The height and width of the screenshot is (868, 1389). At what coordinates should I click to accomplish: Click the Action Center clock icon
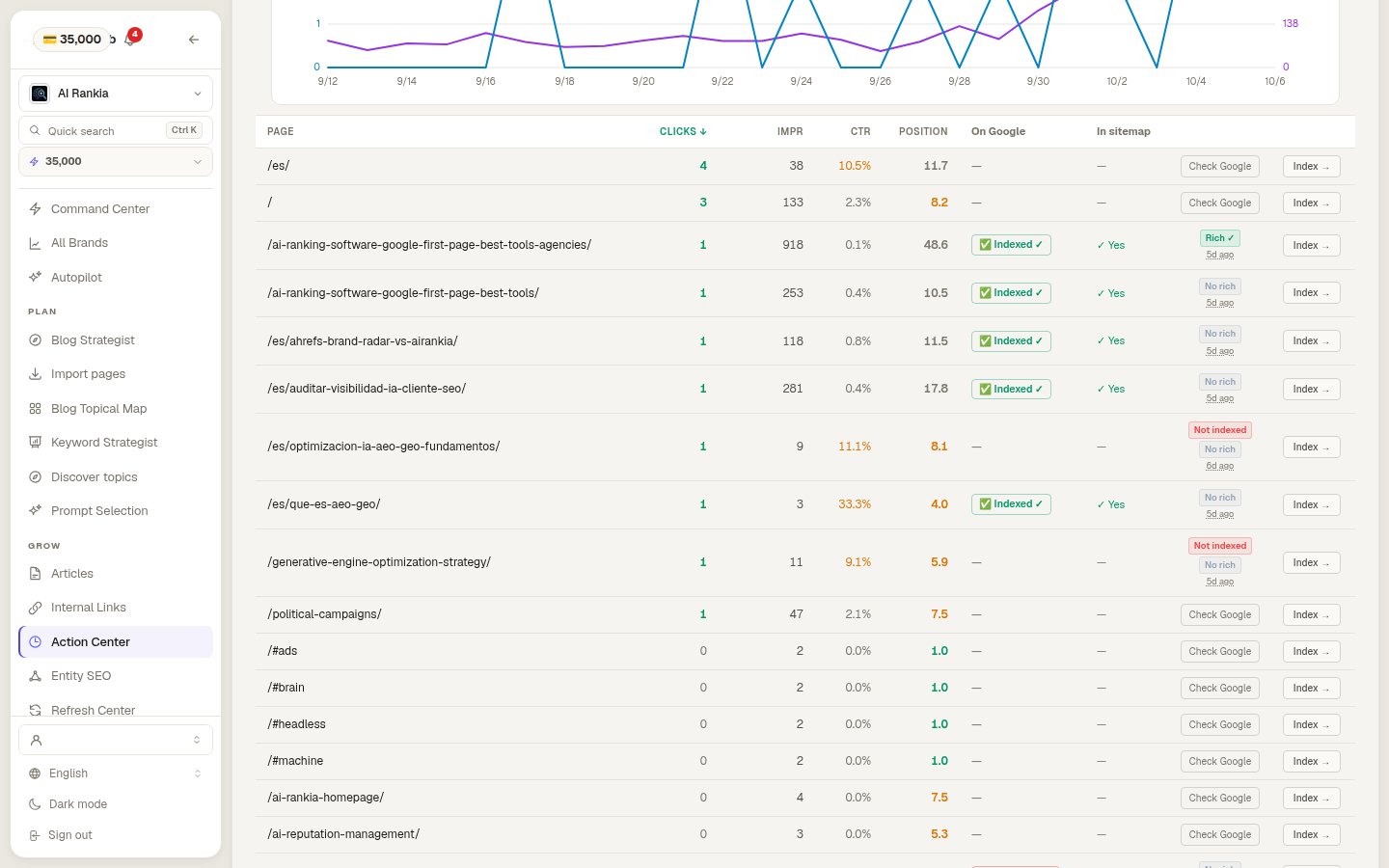click(35, 642)
